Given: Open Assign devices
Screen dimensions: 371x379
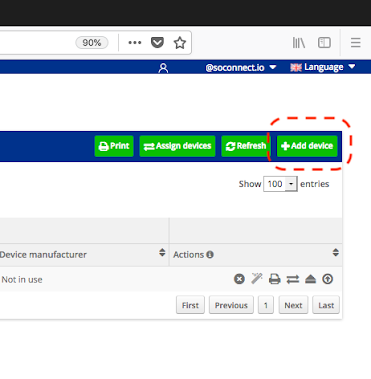Looking at the screenshot, I should [177, 146].
